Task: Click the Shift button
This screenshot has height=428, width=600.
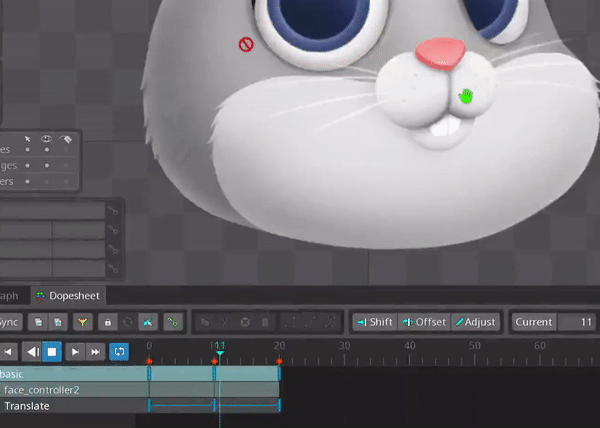Action: (375, 322)
